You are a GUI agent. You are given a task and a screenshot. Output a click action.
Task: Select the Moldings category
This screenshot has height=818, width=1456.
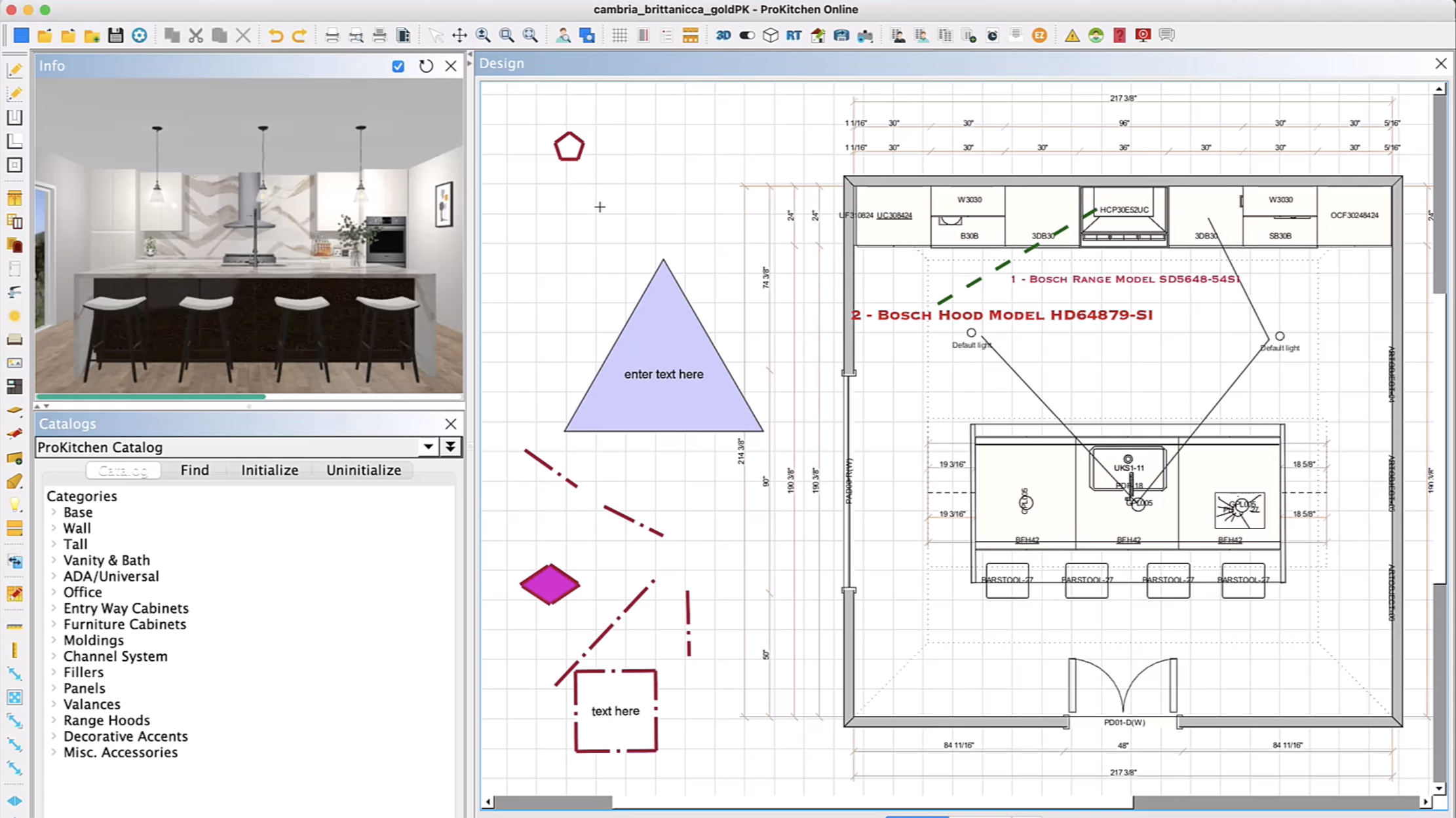pyautogui.click(x=93, y=641)
